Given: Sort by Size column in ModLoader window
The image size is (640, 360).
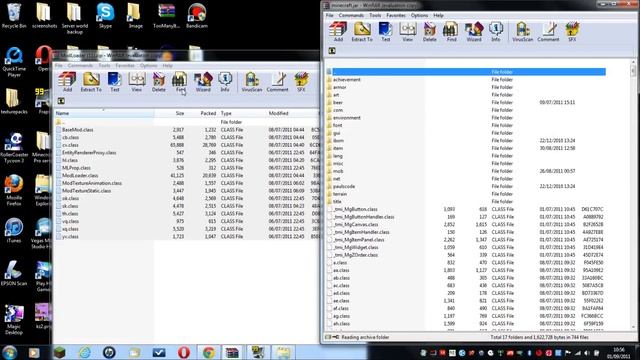Looking at the screenshot, I should (170, 113).
